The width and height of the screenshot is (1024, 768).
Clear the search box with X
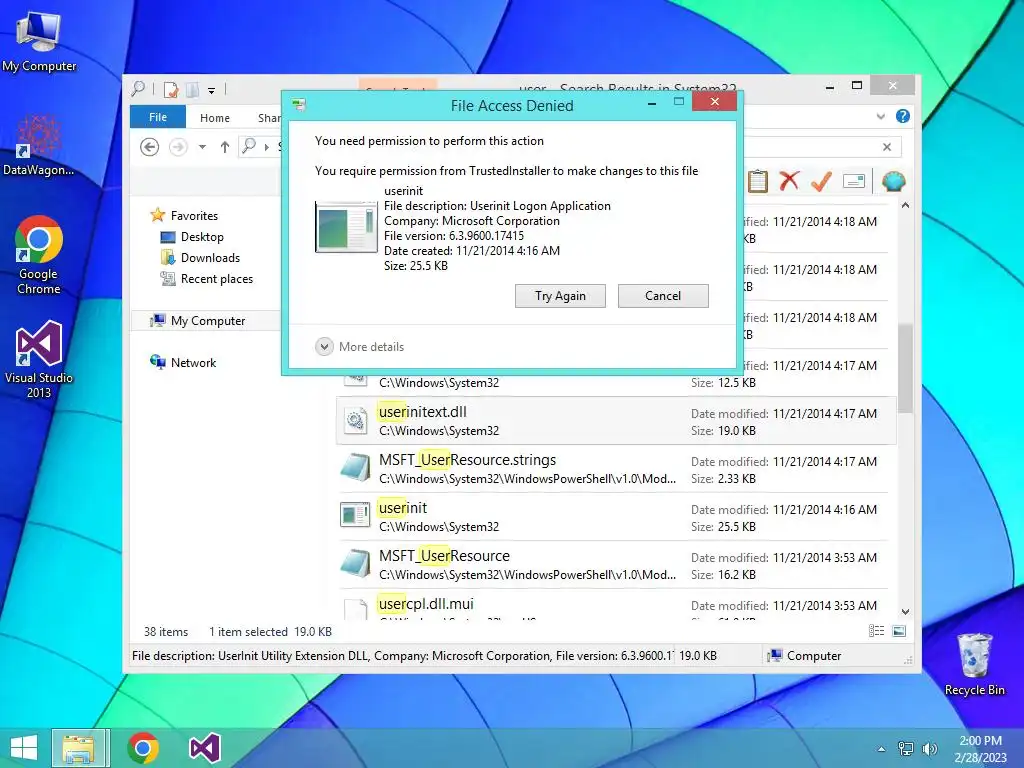887,147
